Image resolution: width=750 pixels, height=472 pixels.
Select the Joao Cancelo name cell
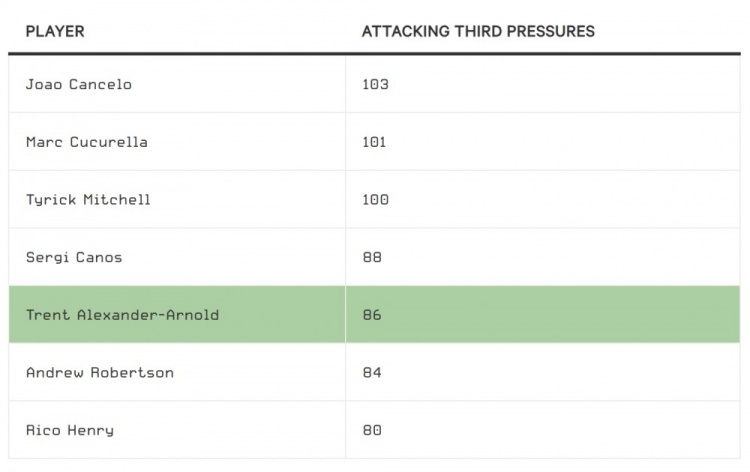click(177, 84)
